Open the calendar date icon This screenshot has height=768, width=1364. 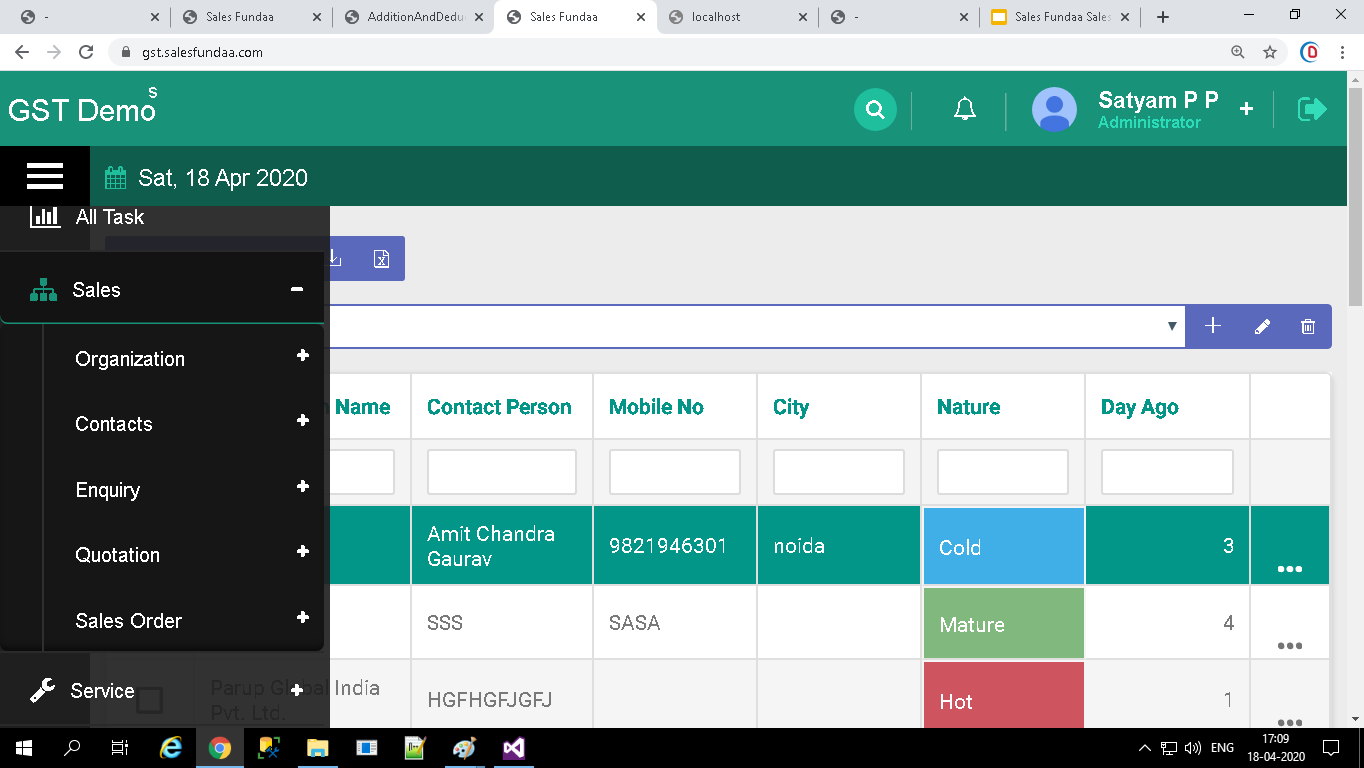click(x=116, y=179)
